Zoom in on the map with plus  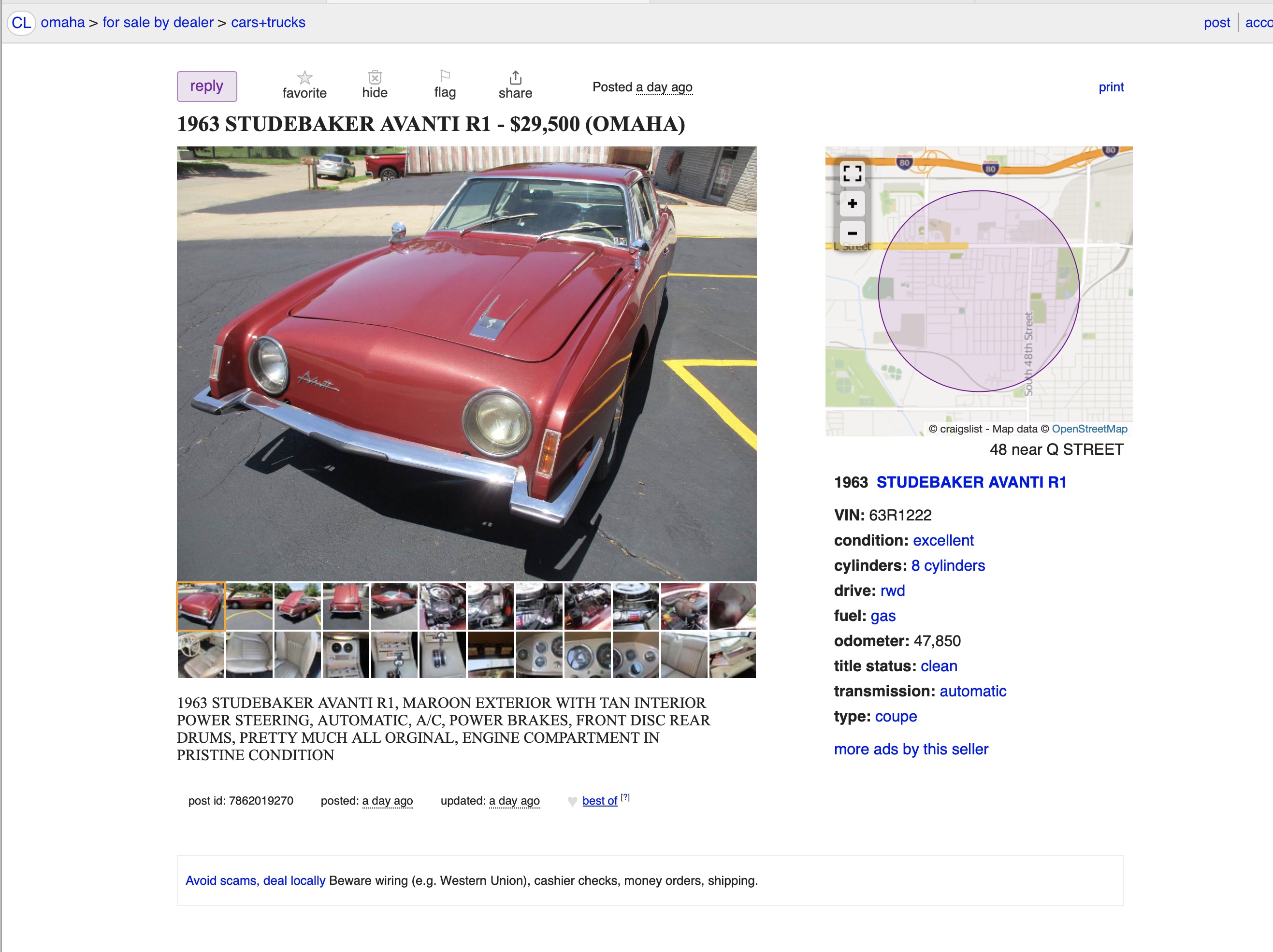(853, 203)
